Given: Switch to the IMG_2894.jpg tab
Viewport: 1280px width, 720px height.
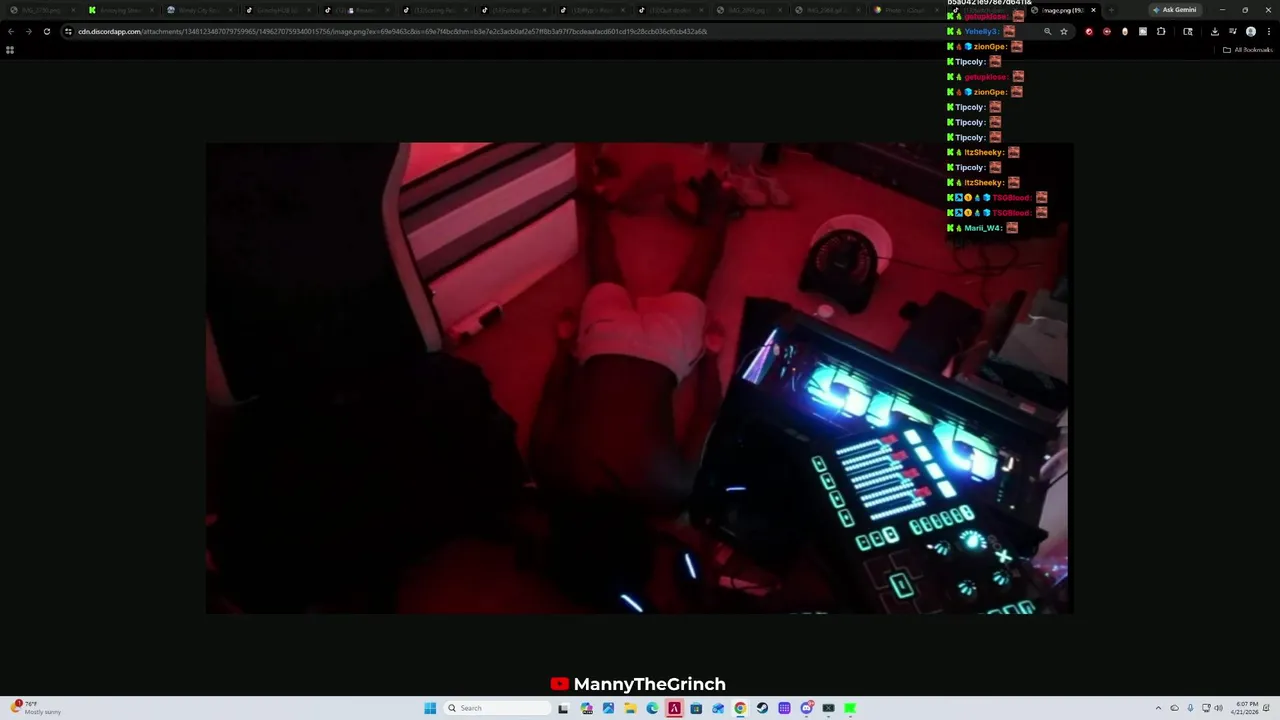Looking at the screenshot, I should tap(750, 10).
